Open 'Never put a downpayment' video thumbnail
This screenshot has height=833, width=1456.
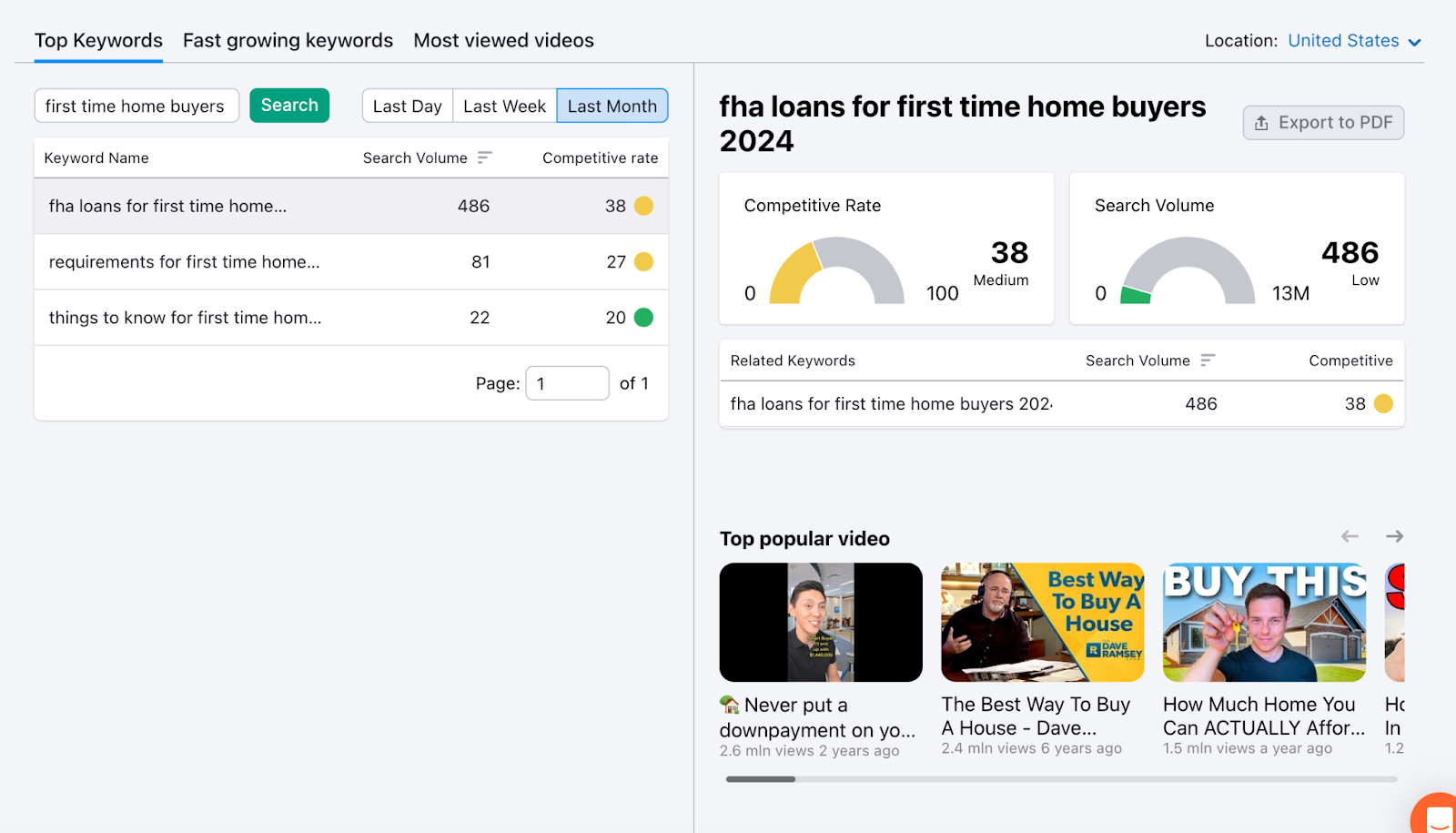[x=821, y=622]
